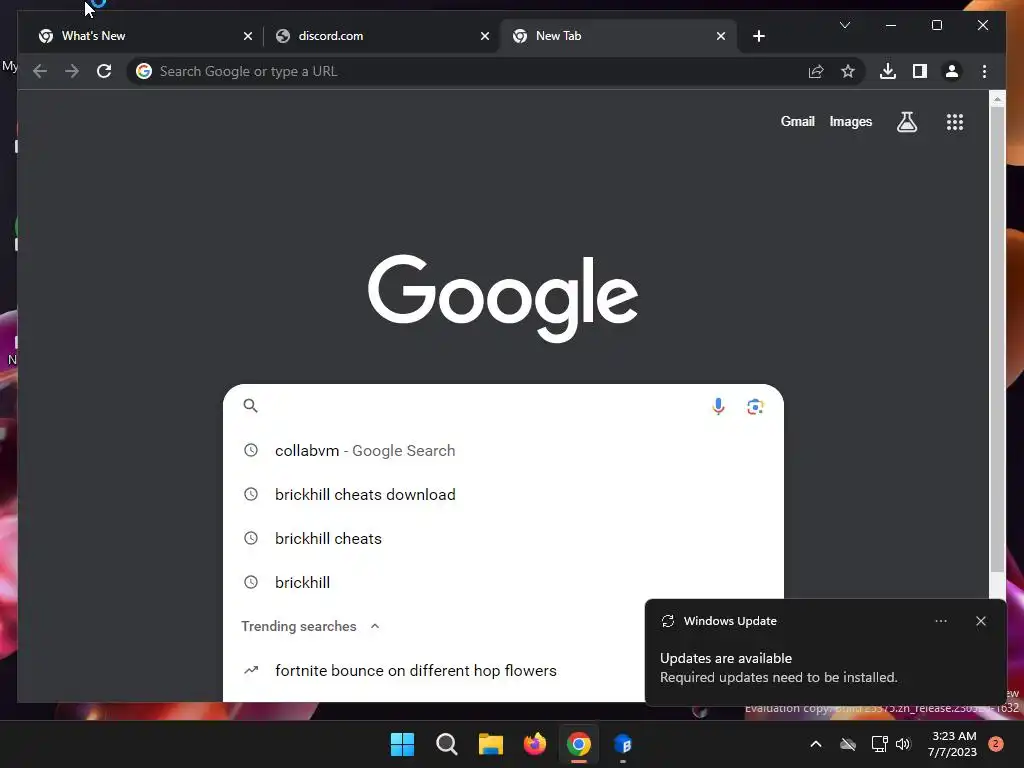This screenshot has width=1024, height=768.
Task: Close the New Tab tab
Action: point(720,36)
